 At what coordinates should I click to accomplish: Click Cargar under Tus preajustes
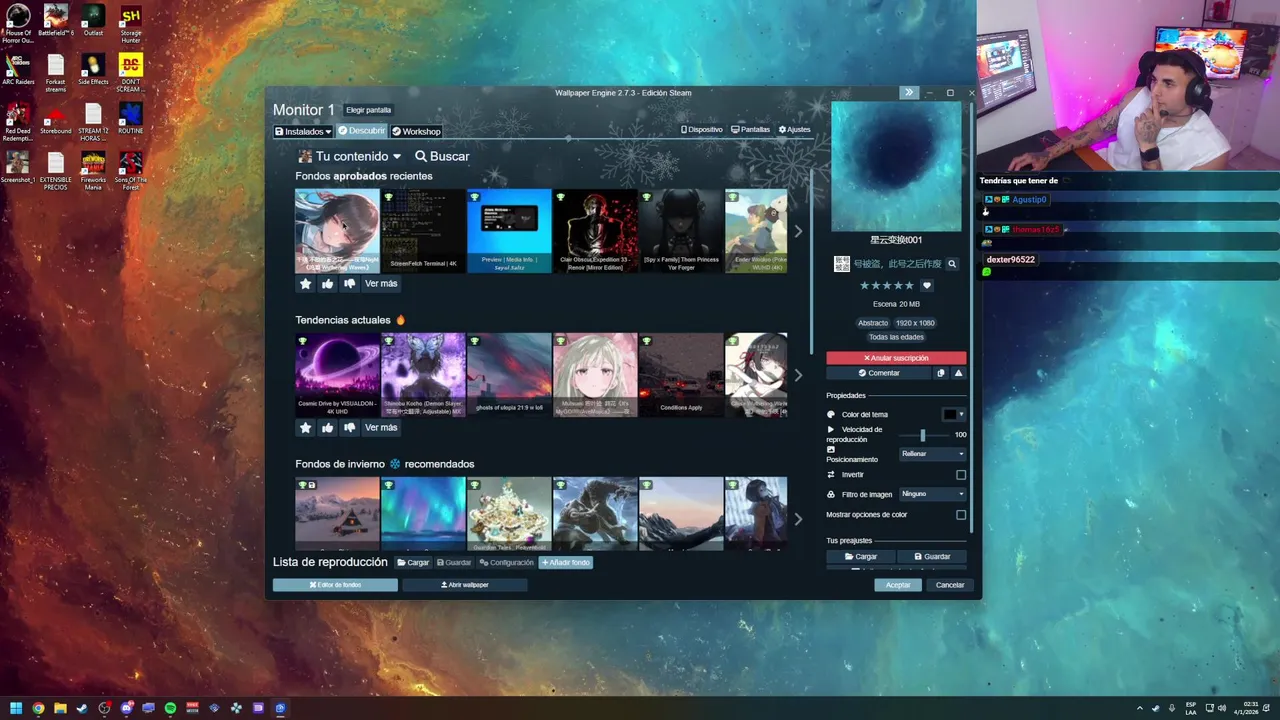861,557
